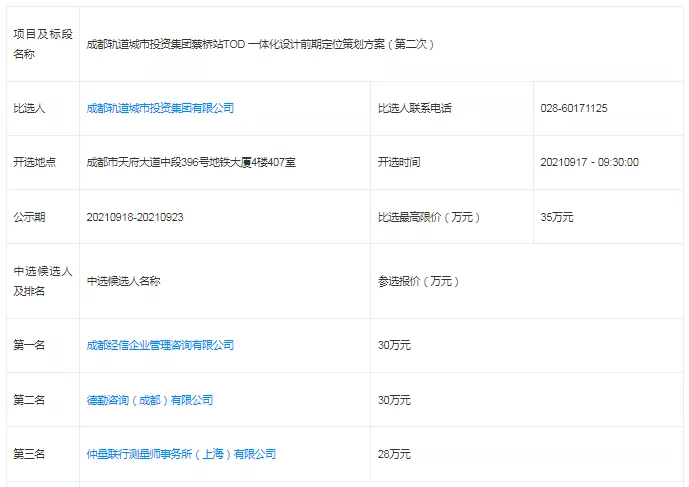The width and height of the screenshot is (689, 487).
Task: Select publicity period 20210918-20210923
Action: tap(135, 217)
